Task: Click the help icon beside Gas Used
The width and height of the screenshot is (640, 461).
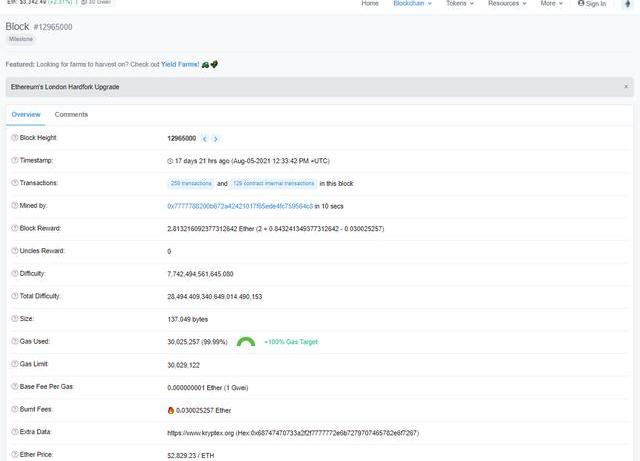Action: tap(14, 341)
